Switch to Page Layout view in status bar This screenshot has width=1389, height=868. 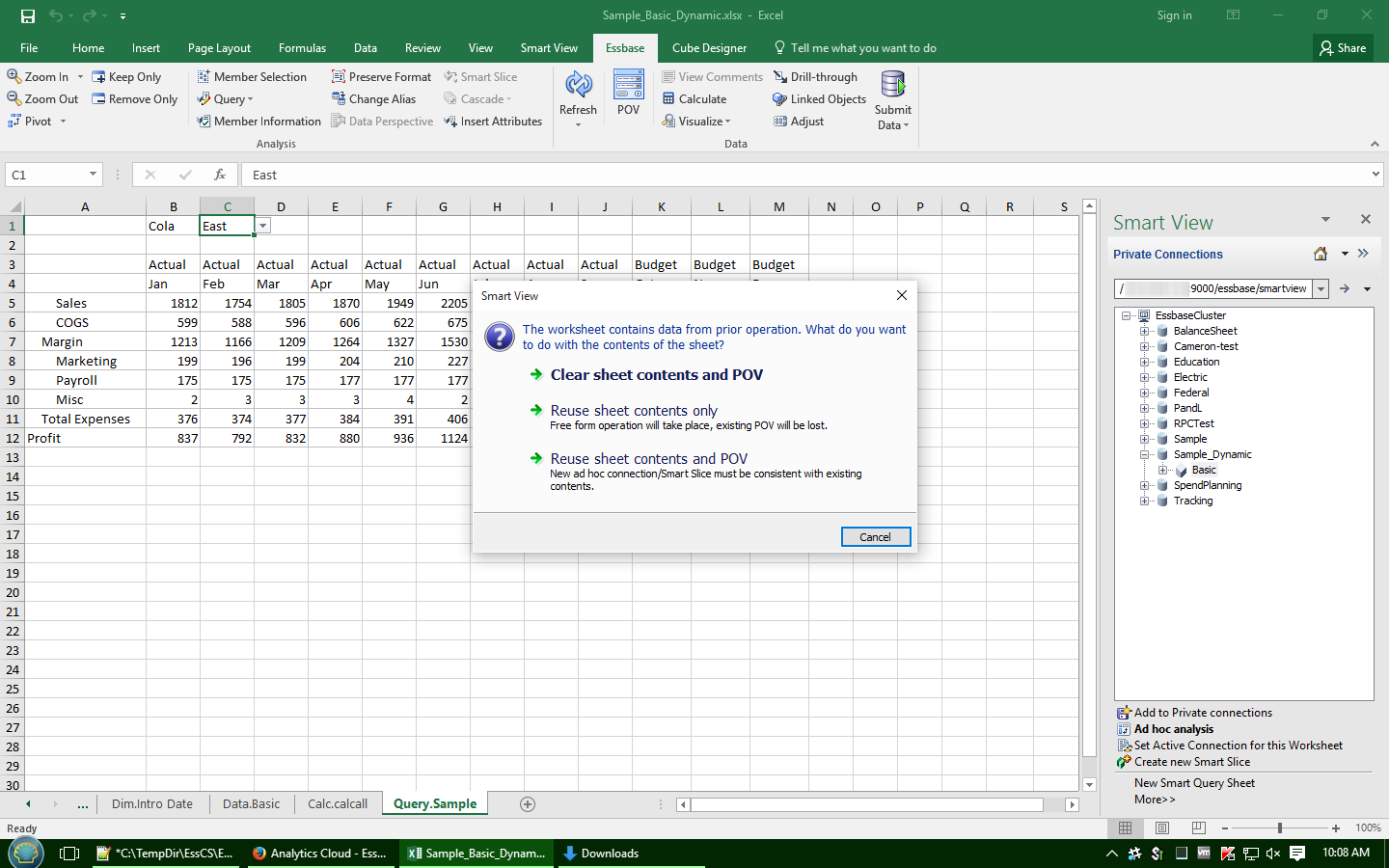[x=1162, y=828]
